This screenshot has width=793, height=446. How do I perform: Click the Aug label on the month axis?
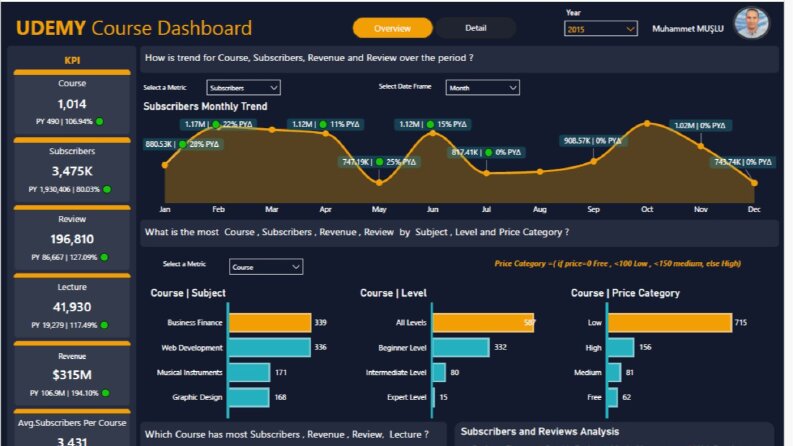(x=540, y=209)
